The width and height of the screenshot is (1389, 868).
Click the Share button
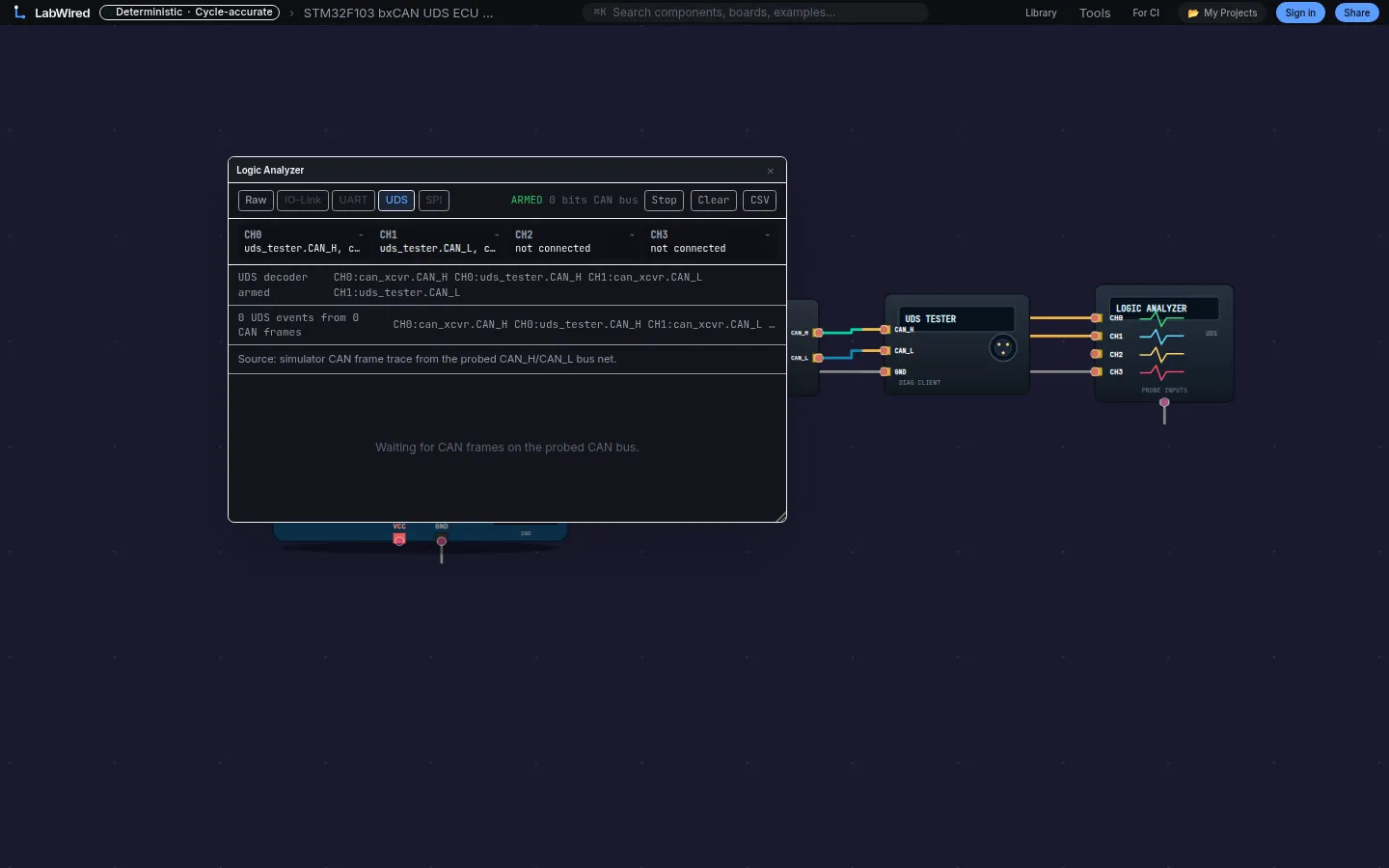1357,14
